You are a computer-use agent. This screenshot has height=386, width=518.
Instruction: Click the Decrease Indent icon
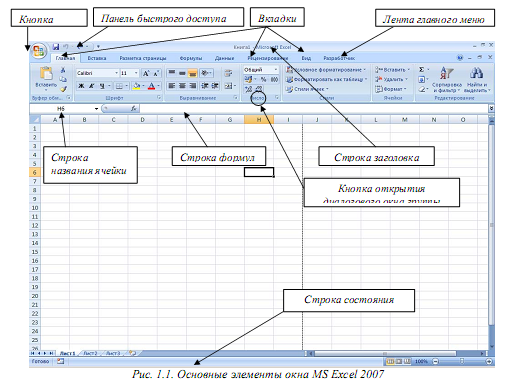click(x=205, y=86)
